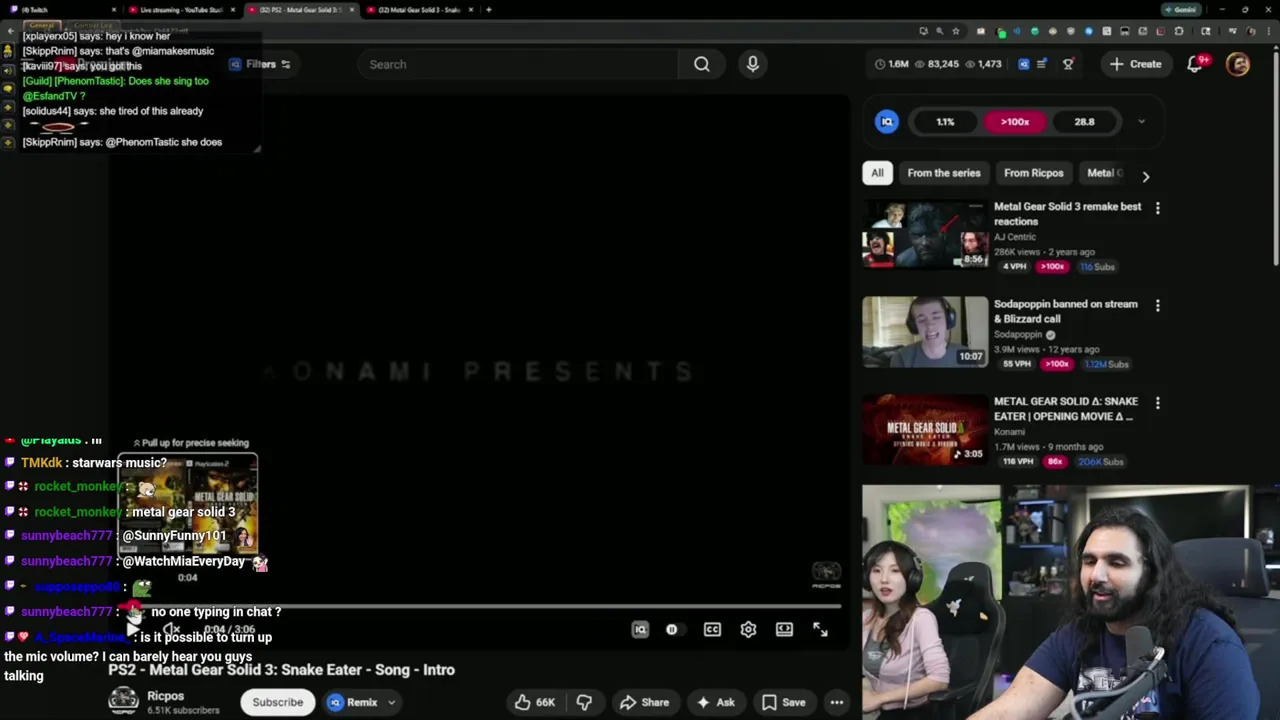Click the round IQ badge above recommendations

887,122
